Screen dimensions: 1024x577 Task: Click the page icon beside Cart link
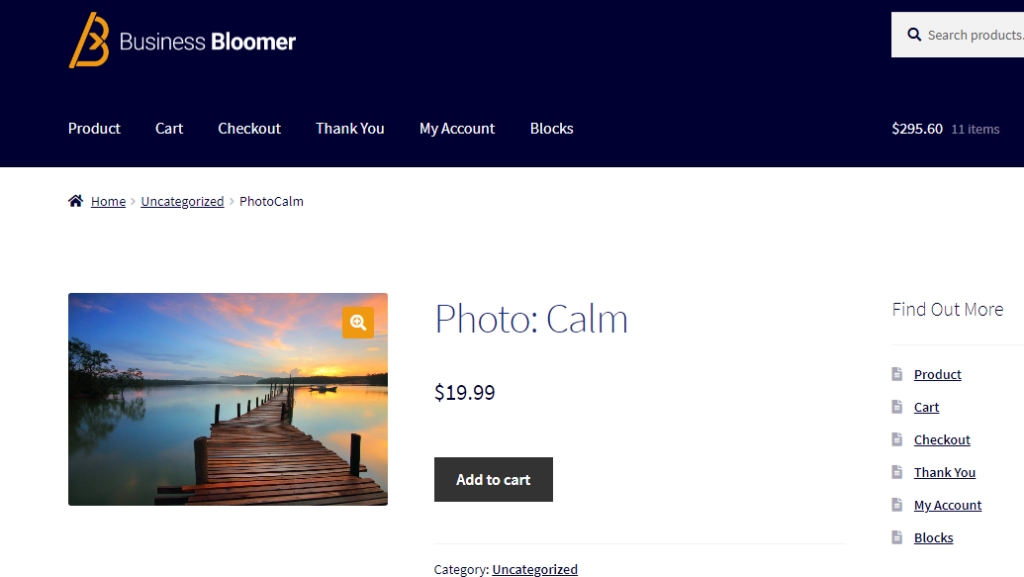click(x=897, y=407)
